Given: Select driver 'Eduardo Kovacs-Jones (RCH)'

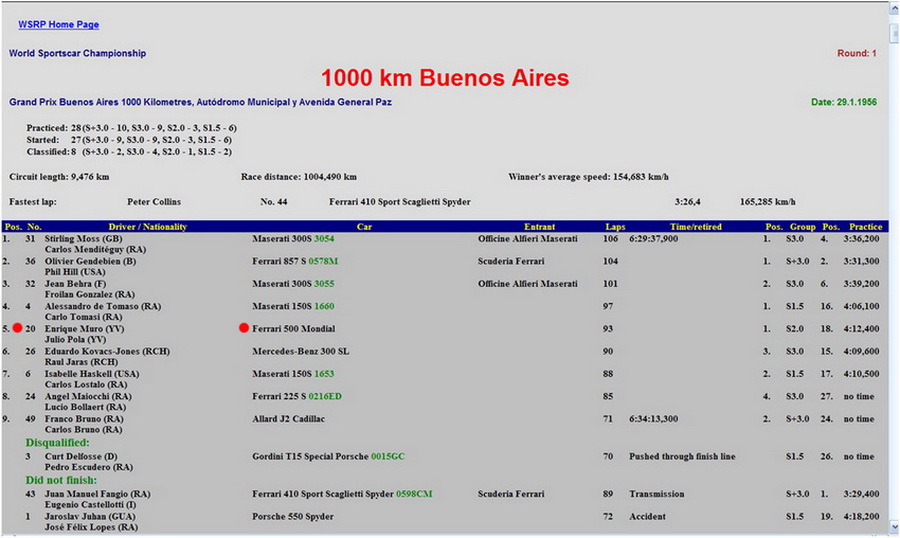Looking at the screenshot, I should [x=107, y=351].
